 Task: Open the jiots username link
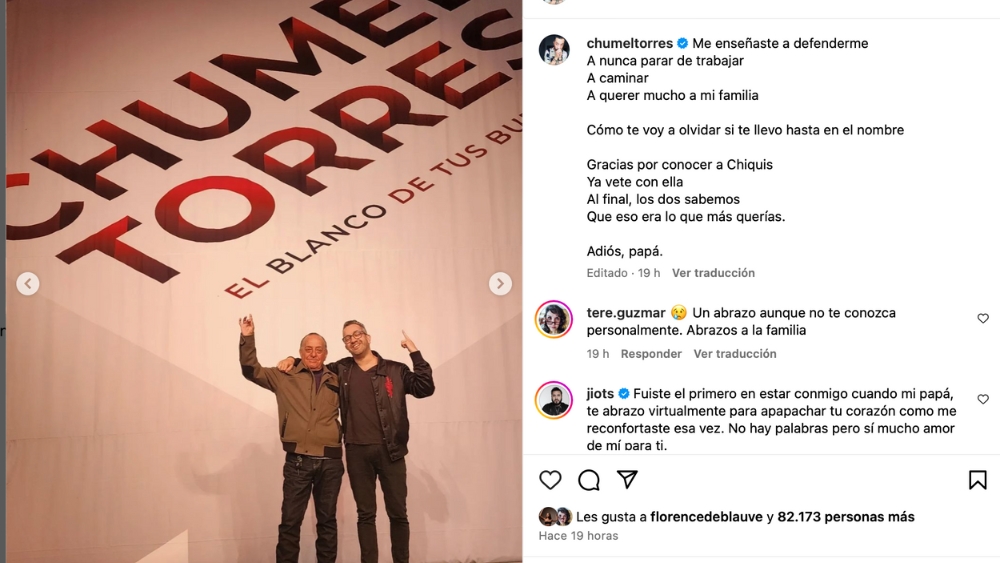point(600,393)
